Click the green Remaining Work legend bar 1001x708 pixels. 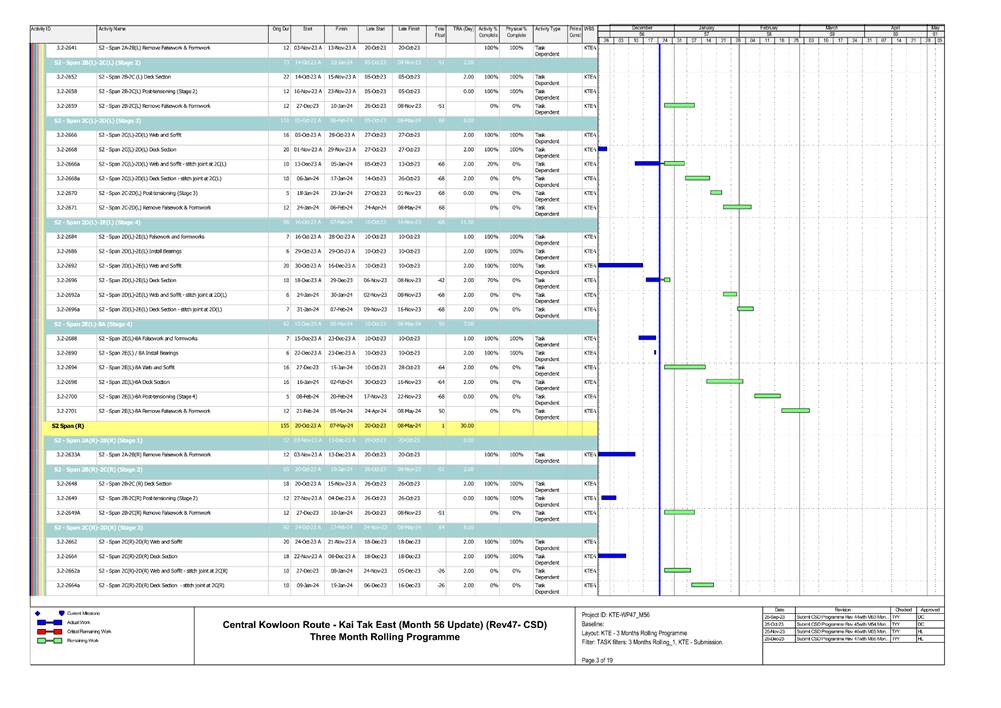coord(48,641)
